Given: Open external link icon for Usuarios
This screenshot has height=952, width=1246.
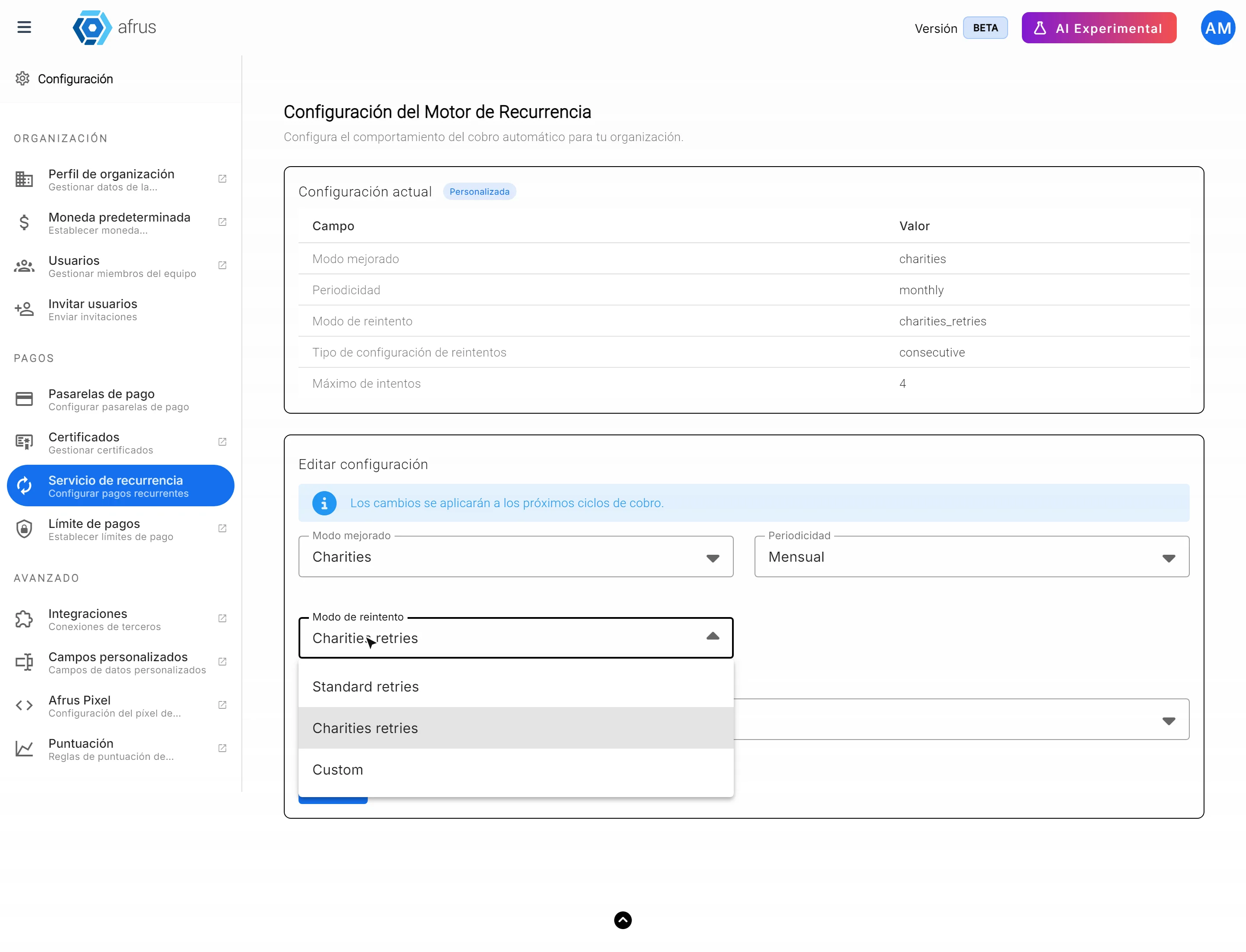Looking at the screenshot, I should (x=222, y=265).
